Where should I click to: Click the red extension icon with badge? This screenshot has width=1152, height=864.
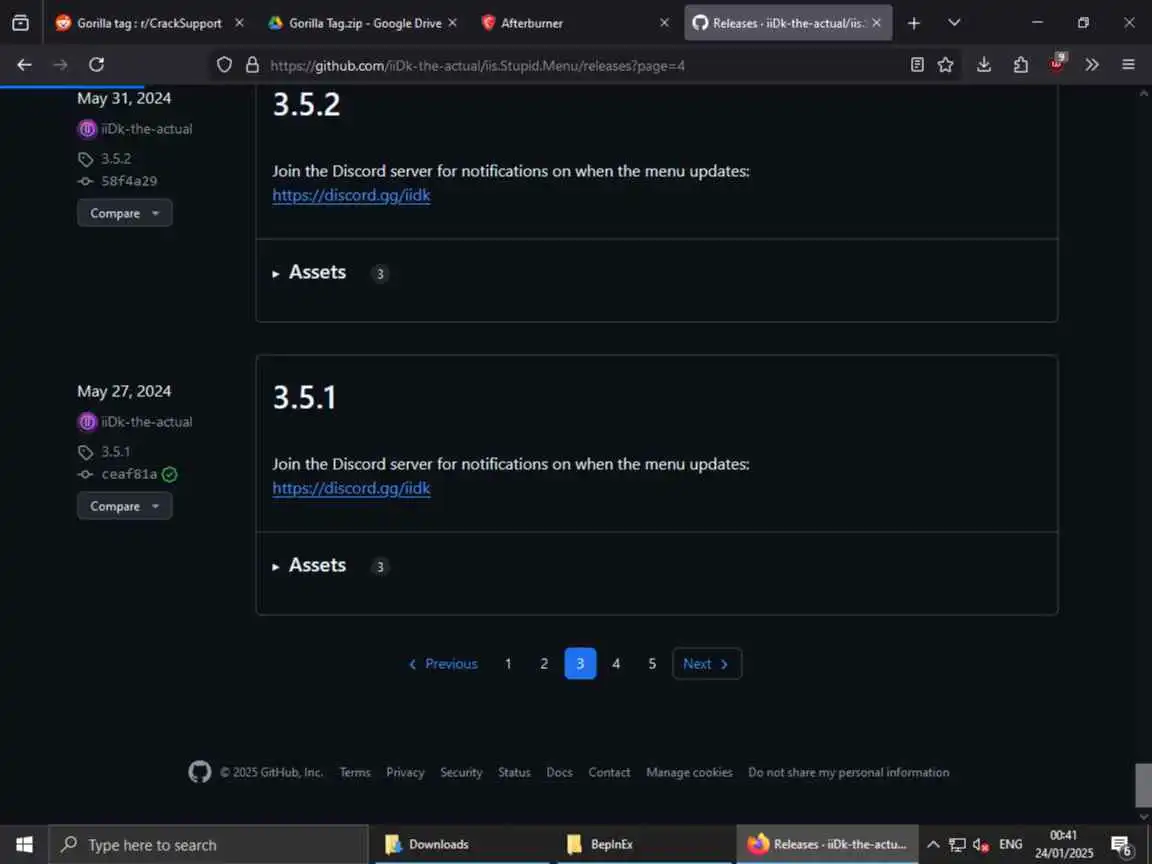point(1057,63)
